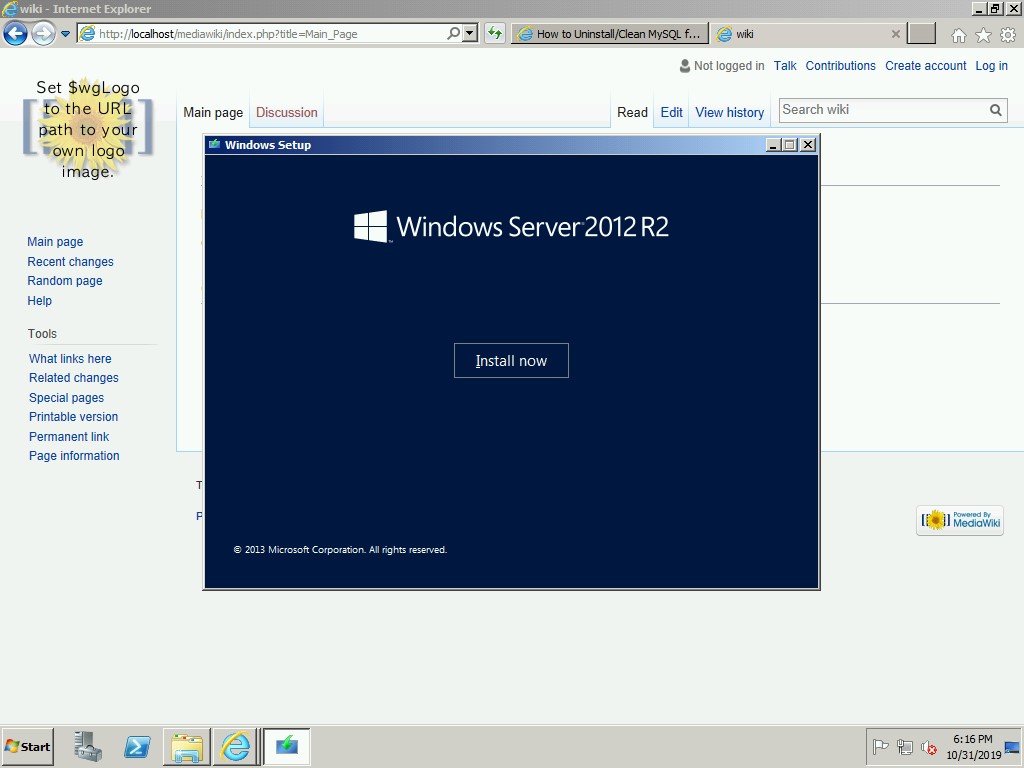The height and width of the screenshot is (768, 1024).
Task: Launch Server Manager from taskbar
Action: 88,746
